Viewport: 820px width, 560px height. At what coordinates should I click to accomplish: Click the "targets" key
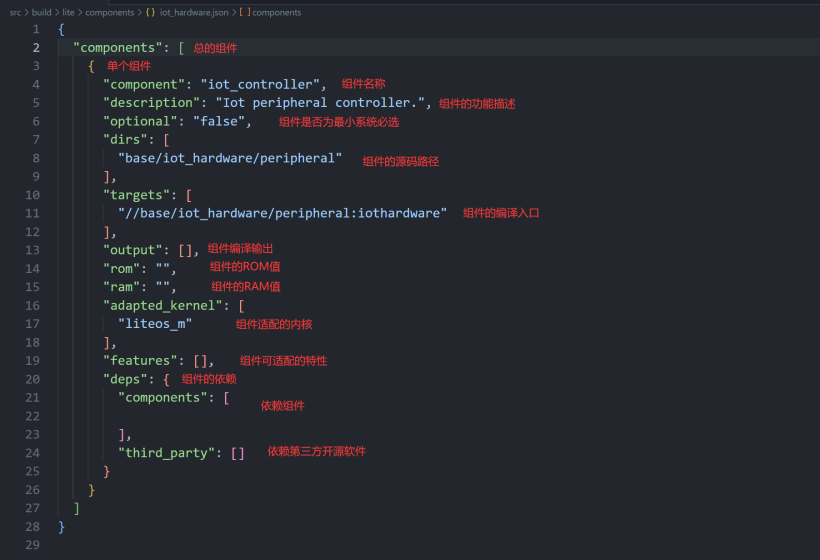click(136, 195)
